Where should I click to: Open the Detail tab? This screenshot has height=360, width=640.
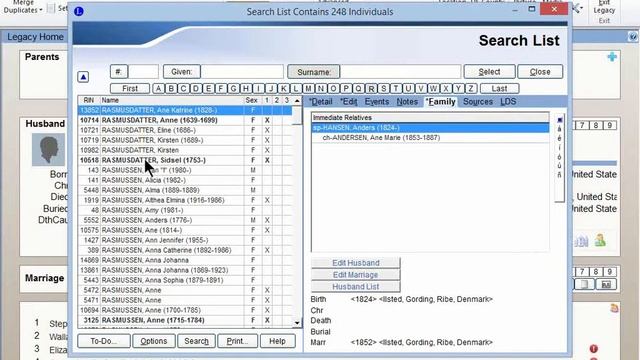coord(320,102)
